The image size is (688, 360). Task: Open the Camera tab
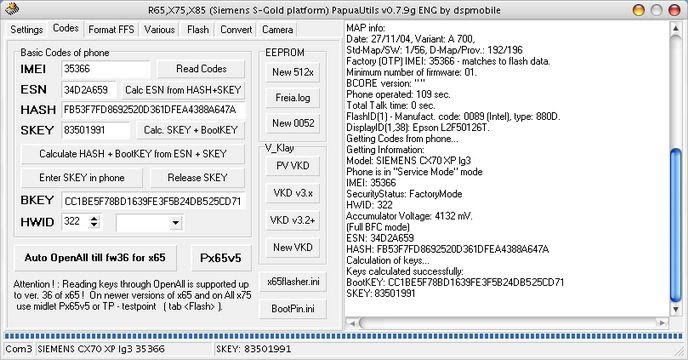(x=277, y=29)
